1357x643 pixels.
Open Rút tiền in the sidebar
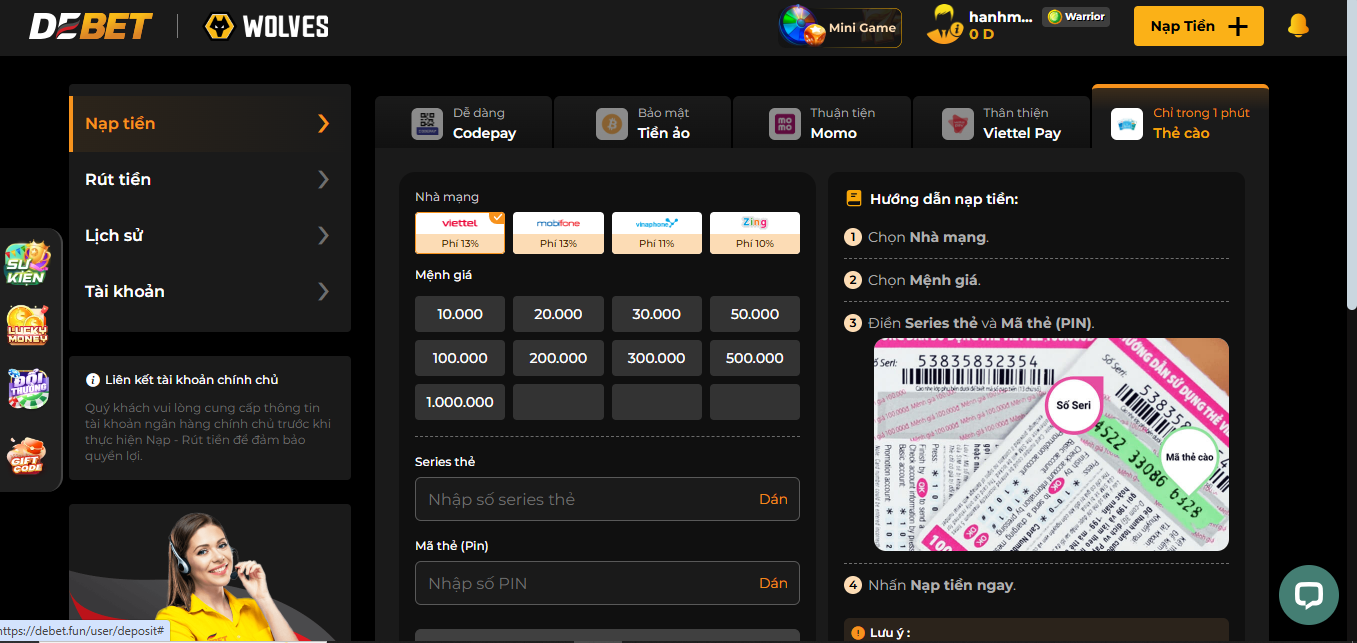(x=210, y=180)
